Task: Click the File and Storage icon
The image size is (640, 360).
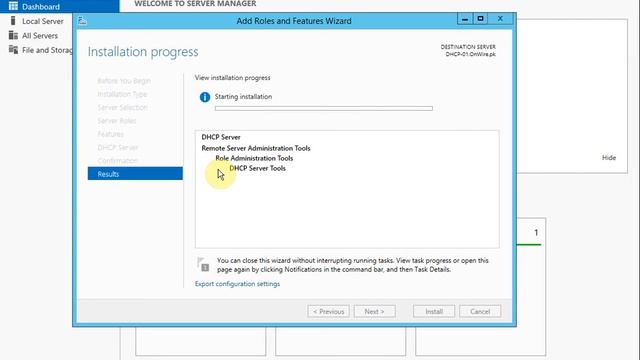Action: tap(13, 49)
